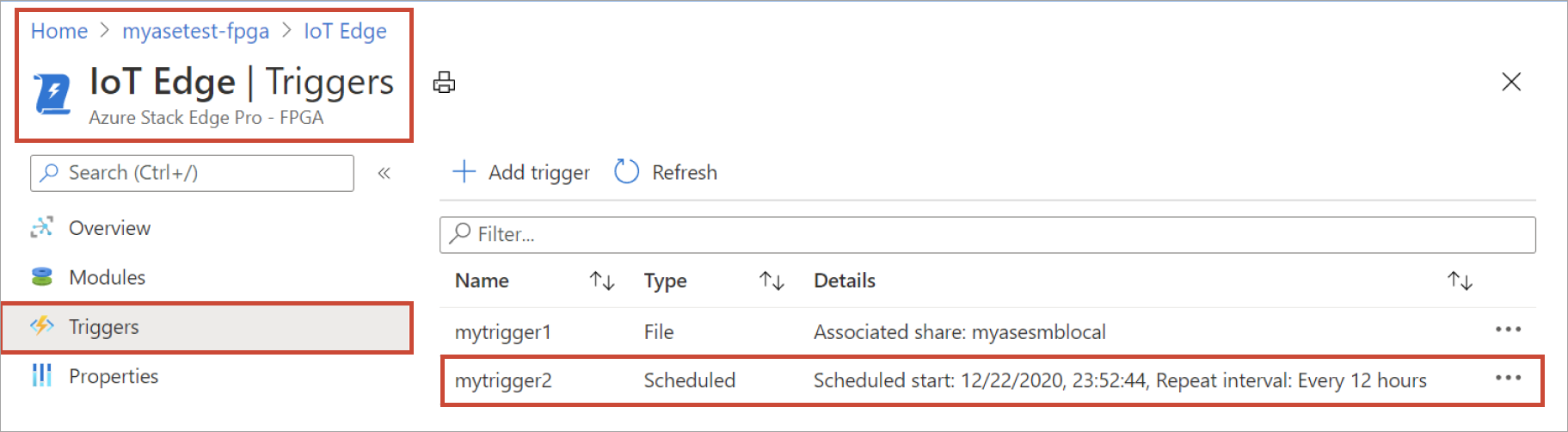Screen dimensions: 1568x432
Task: Click the Modules stack icon
Action: 41,277
